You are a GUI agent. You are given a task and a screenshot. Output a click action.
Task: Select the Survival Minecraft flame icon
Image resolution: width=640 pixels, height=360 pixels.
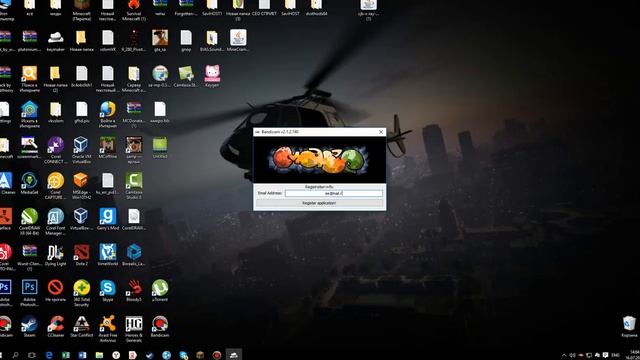[134, 10]
